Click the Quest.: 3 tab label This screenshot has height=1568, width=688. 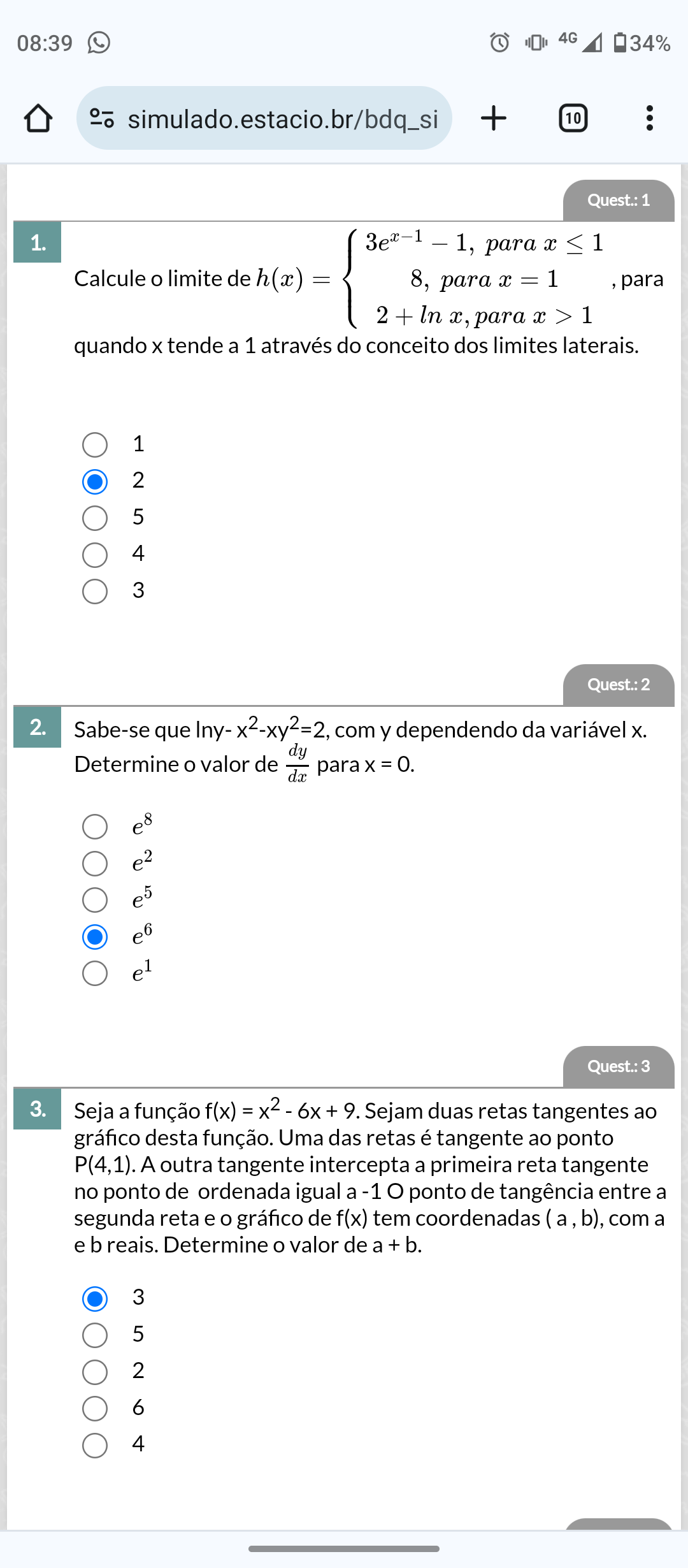pyautogui.click(x=618, y=1067)
